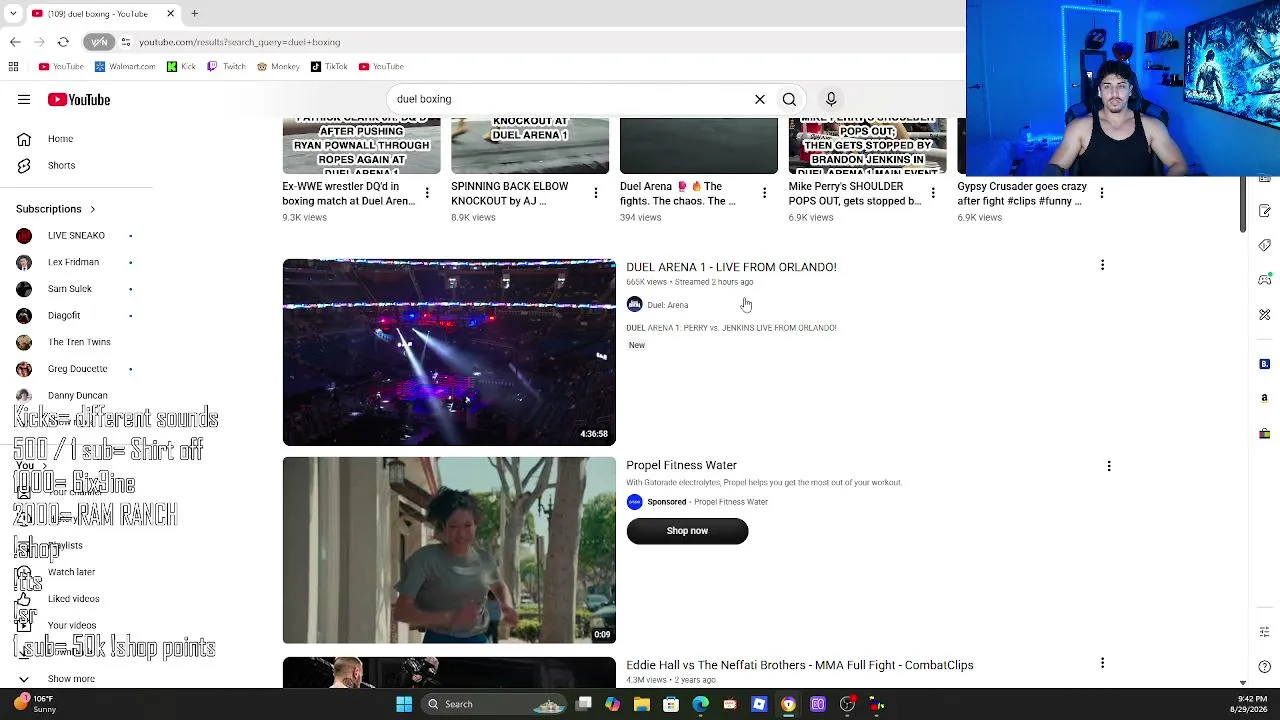Open File Explorer from the taskbar
The width and height of the screenshot is (1280, 720).
642,704
